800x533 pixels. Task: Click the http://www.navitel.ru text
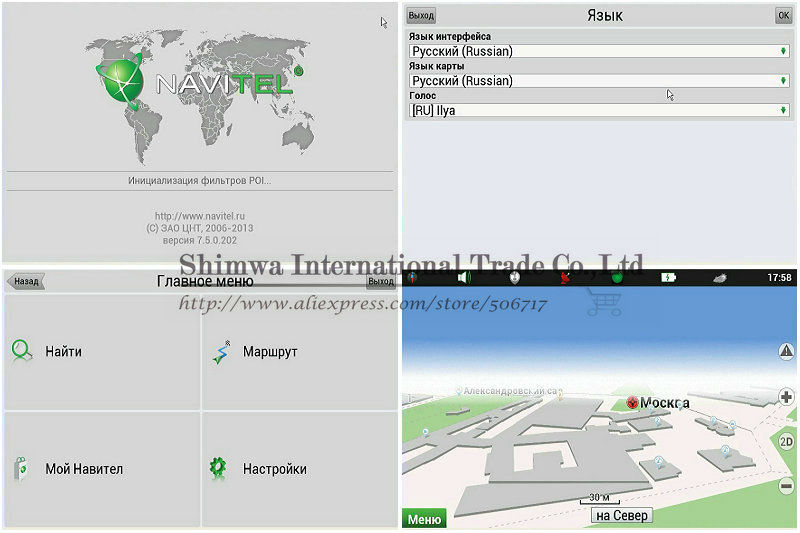tap(199, 216)
